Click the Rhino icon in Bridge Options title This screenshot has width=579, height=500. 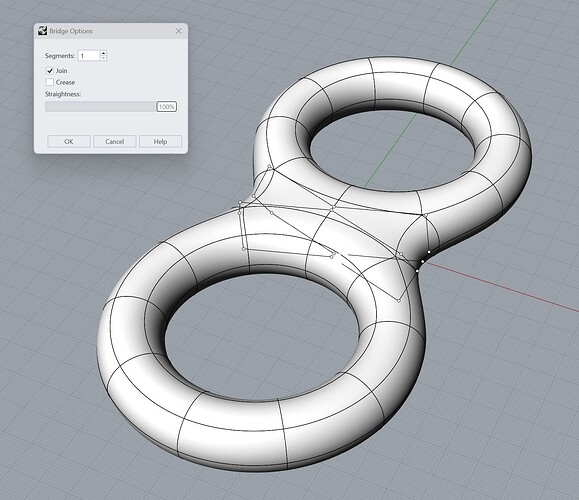[42, 31]
